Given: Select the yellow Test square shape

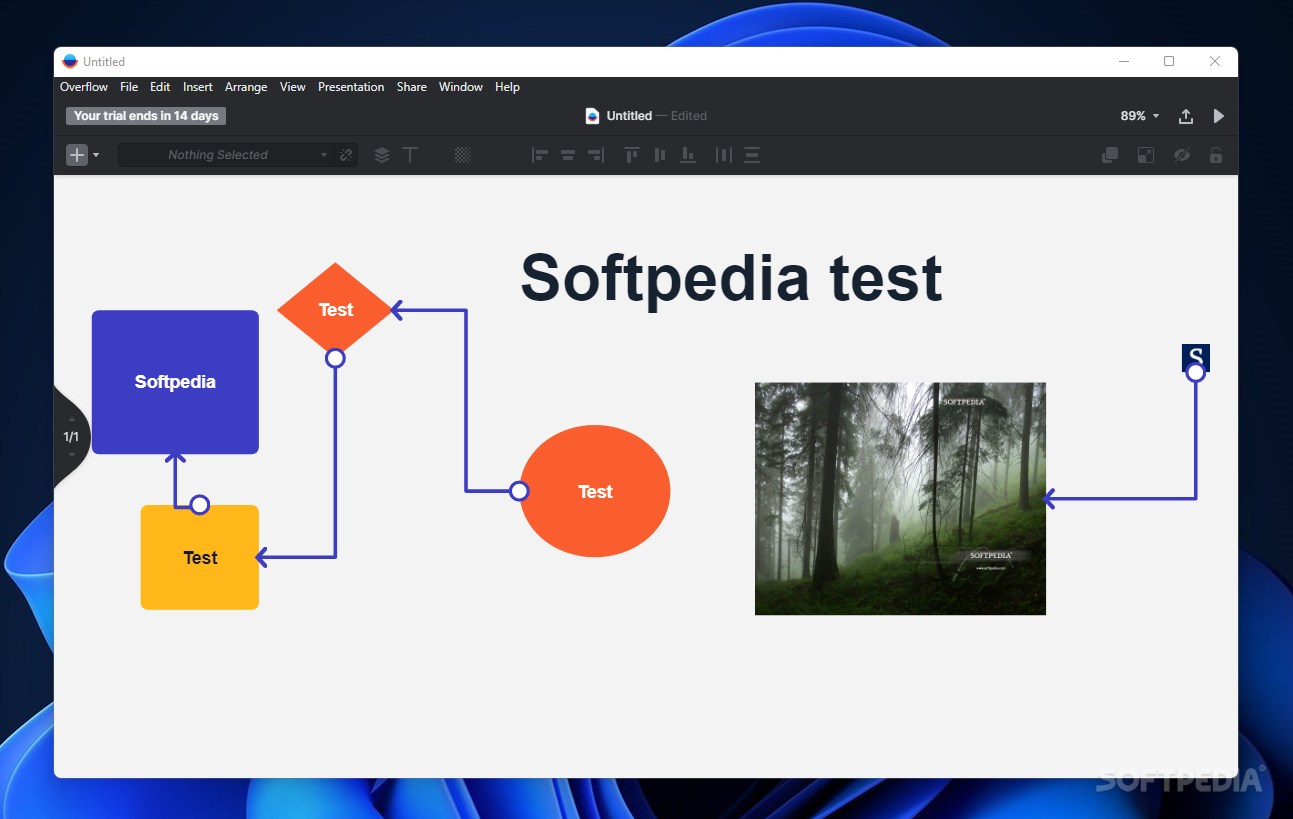Looking at the screenshot, I should (x=200, y=557).
